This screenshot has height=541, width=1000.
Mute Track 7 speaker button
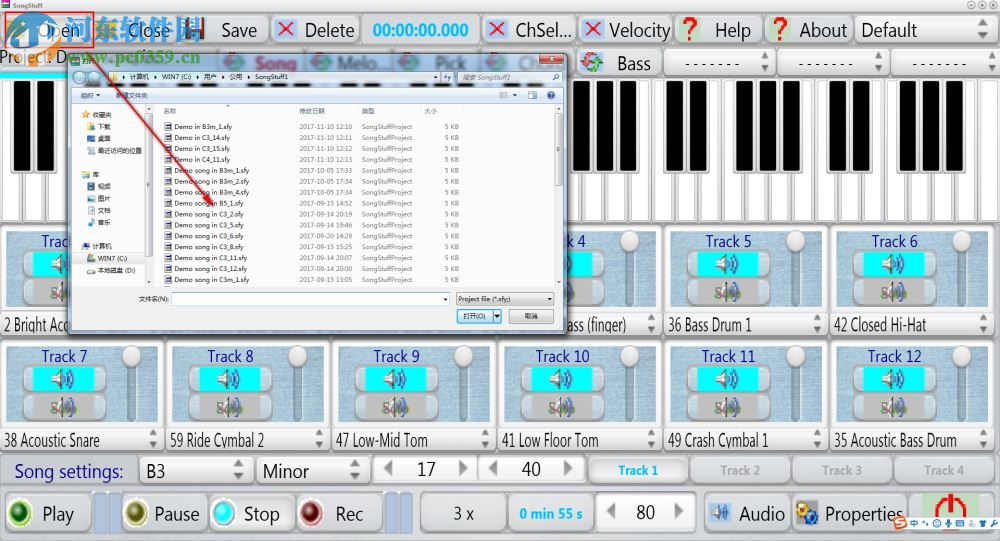coord(63,380)
